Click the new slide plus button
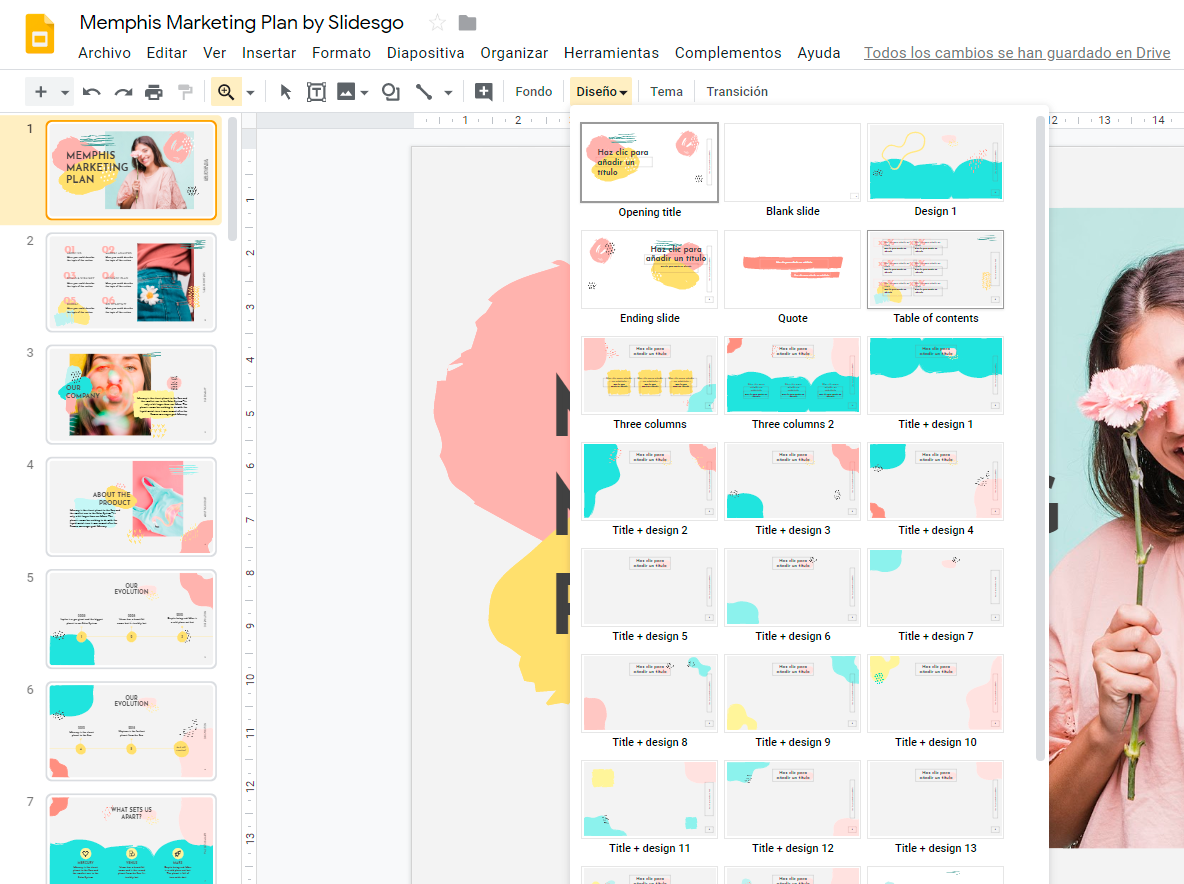Viewport: 1184px width, 884px height. click(x=41, y=91)
